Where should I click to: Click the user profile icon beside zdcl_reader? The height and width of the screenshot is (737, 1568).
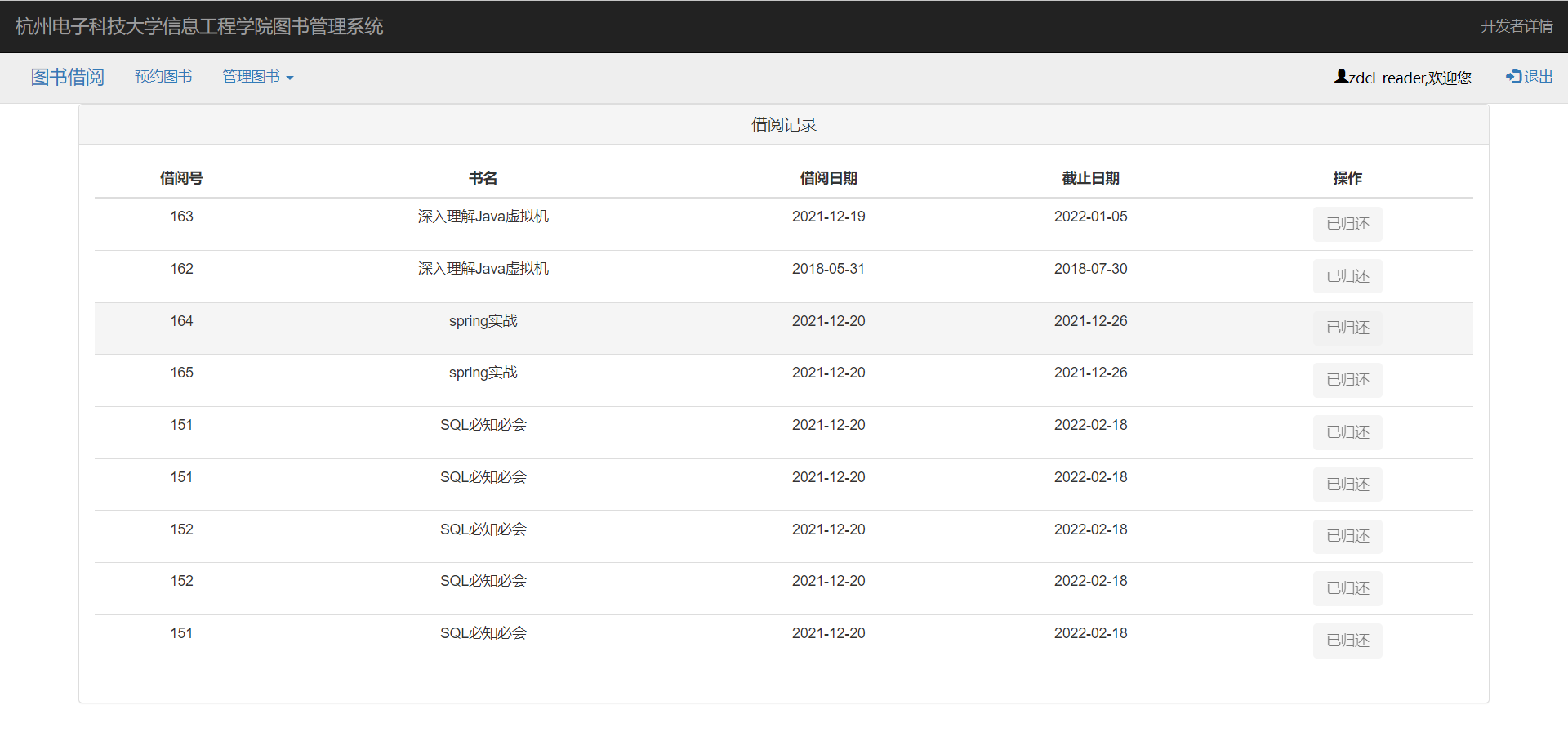pos(1341,76)
